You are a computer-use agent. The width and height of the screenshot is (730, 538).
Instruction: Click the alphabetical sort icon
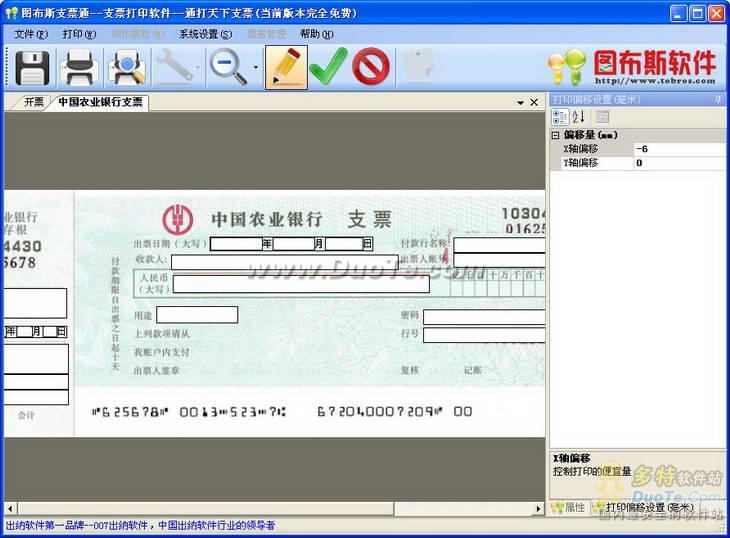click(x=578, y=116)
